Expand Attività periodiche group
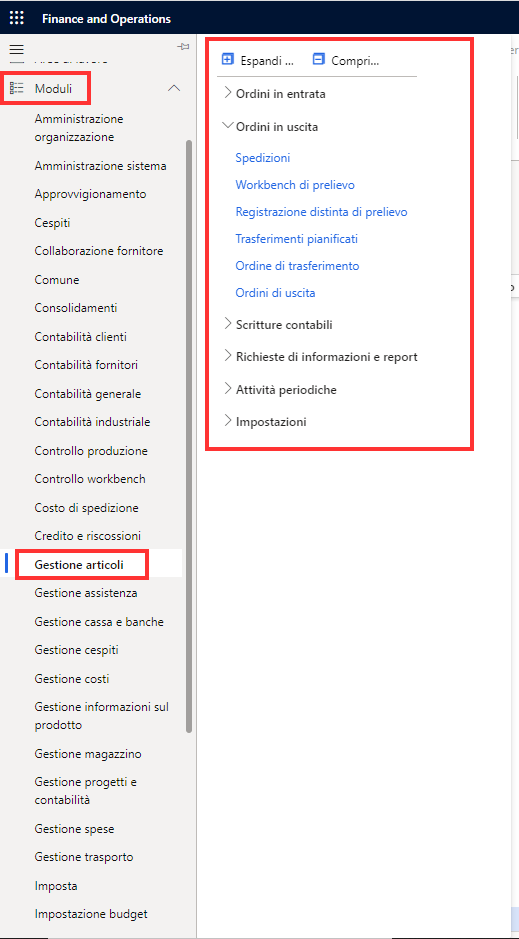Viewport: 519px width, 939px height. coord(227,389)
